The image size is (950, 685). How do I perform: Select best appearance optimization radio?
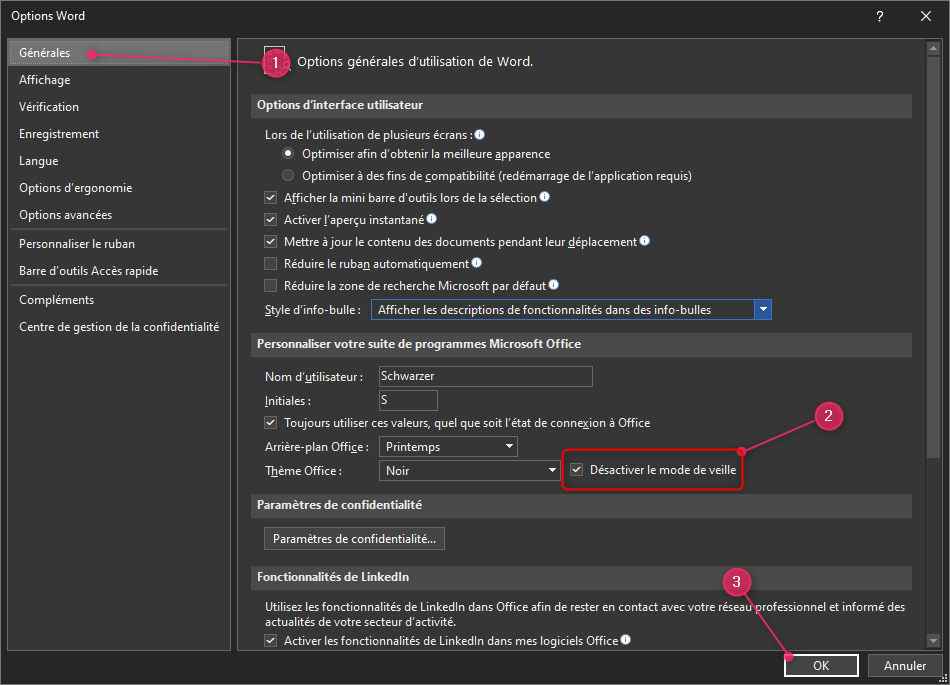click(x=288, y=153)
